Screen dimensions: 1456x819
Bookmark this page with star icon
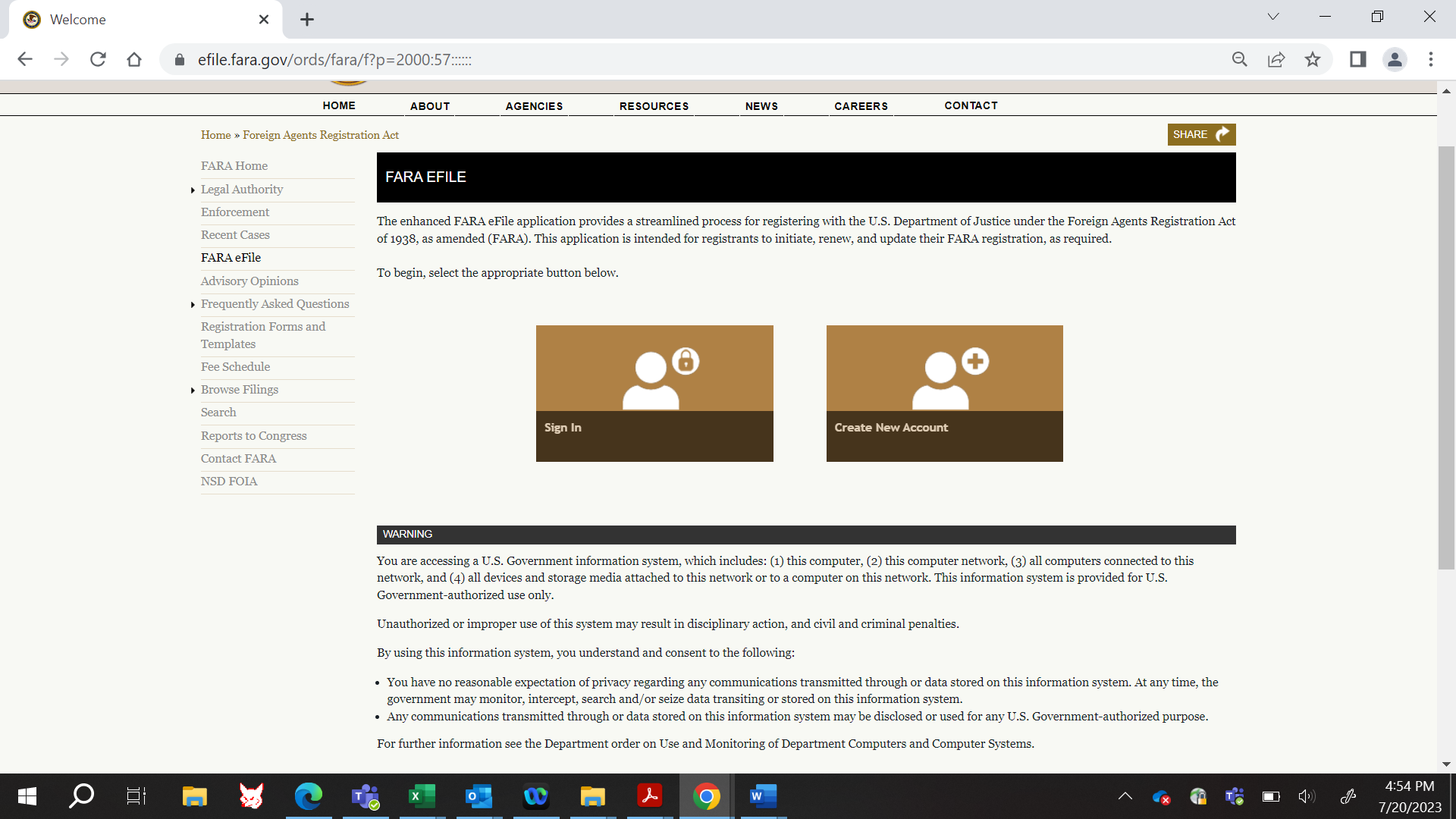click(1313, 60)
